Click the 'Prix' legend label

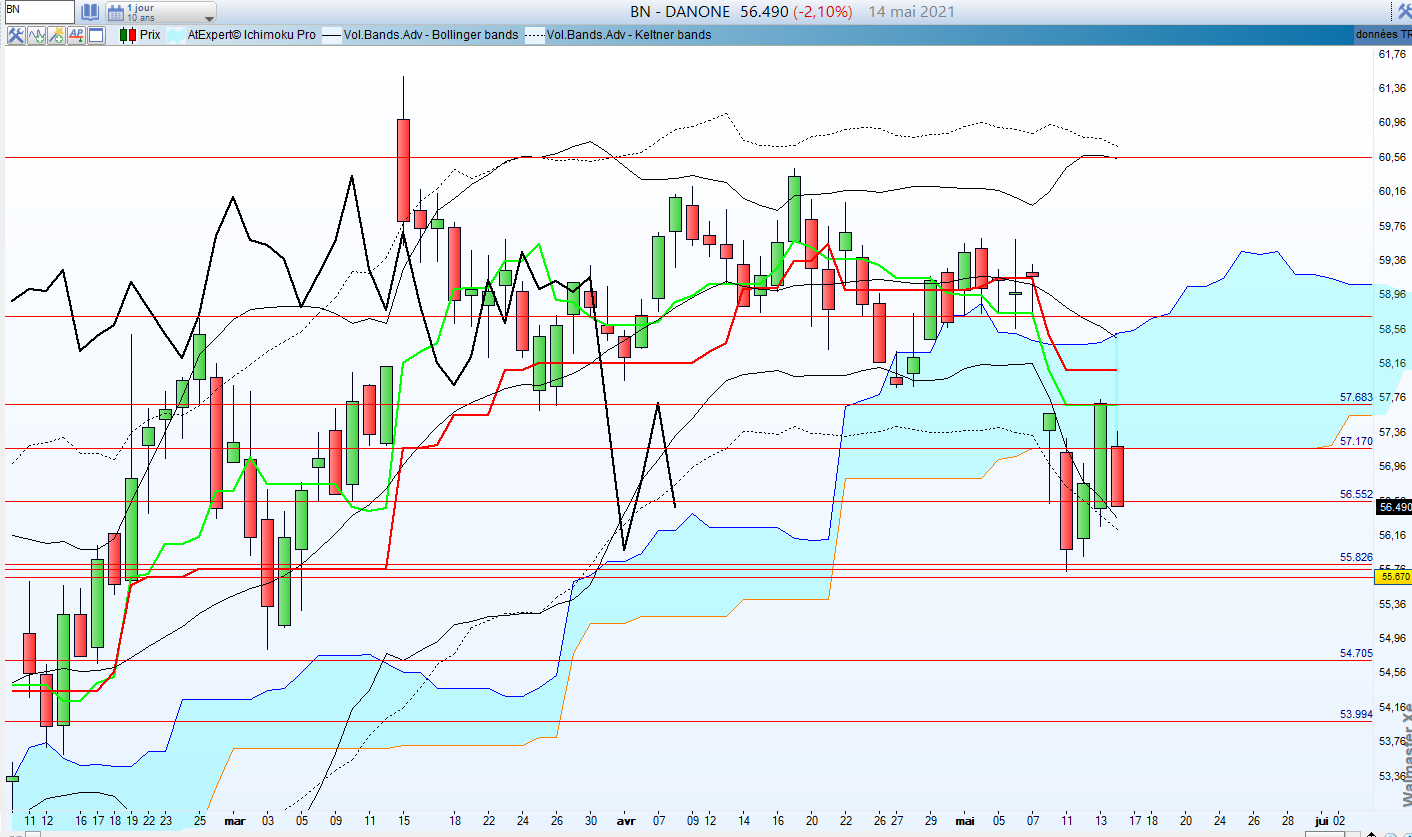click(x=150, y=35)
